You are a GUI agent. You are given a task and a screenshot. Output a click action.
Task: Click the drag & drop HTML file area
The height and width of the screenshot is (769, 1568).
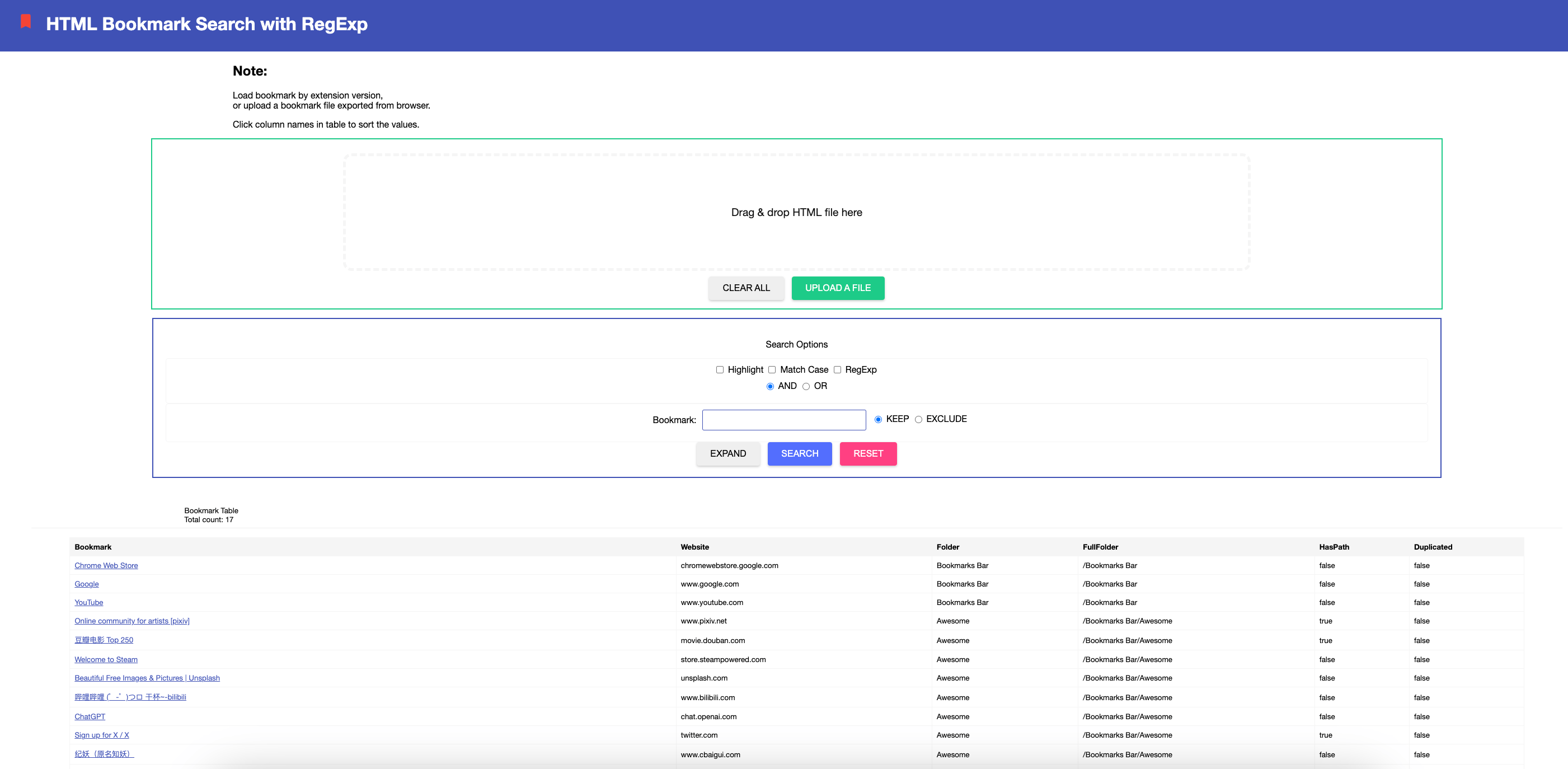point(796,212)
